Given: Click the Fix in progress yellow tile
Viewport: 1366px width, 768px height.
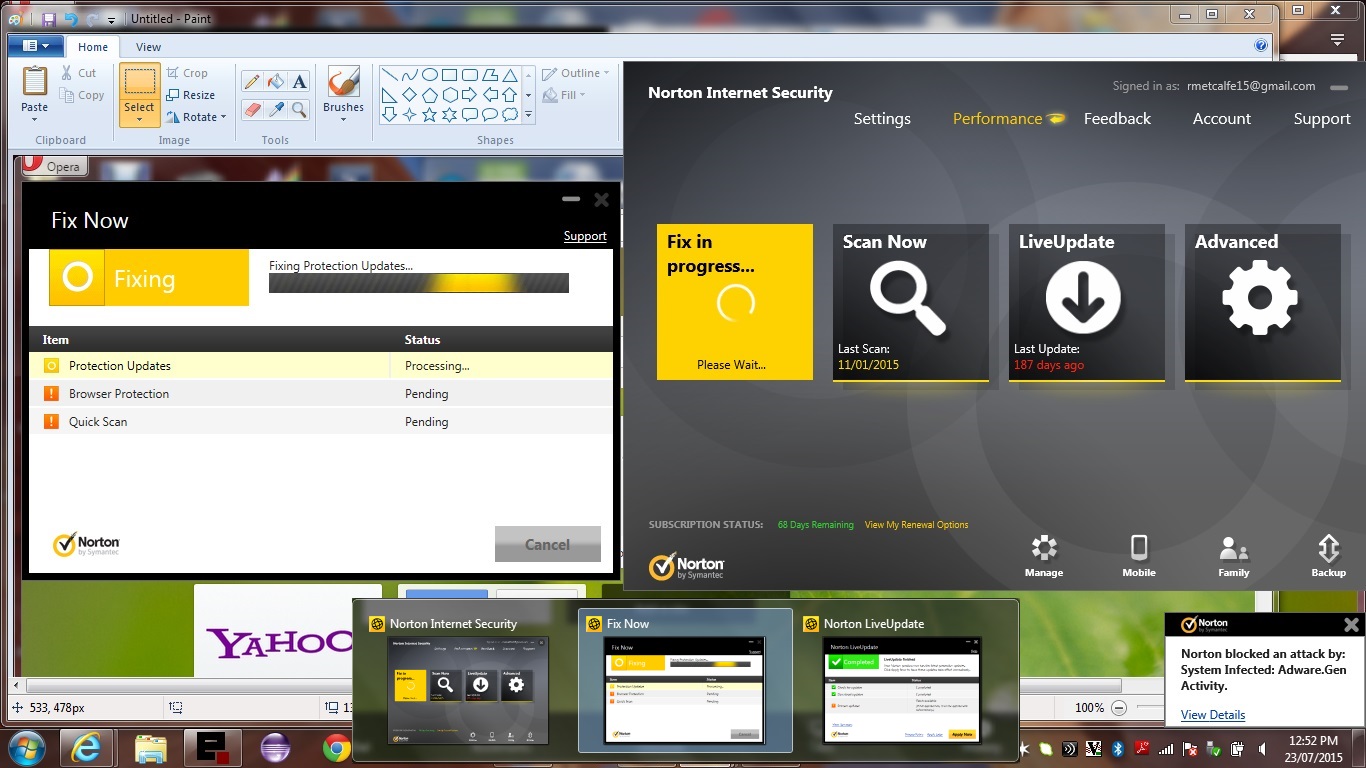Looking at the screenshot, I should pyautogui.click(x=734, y=302).
